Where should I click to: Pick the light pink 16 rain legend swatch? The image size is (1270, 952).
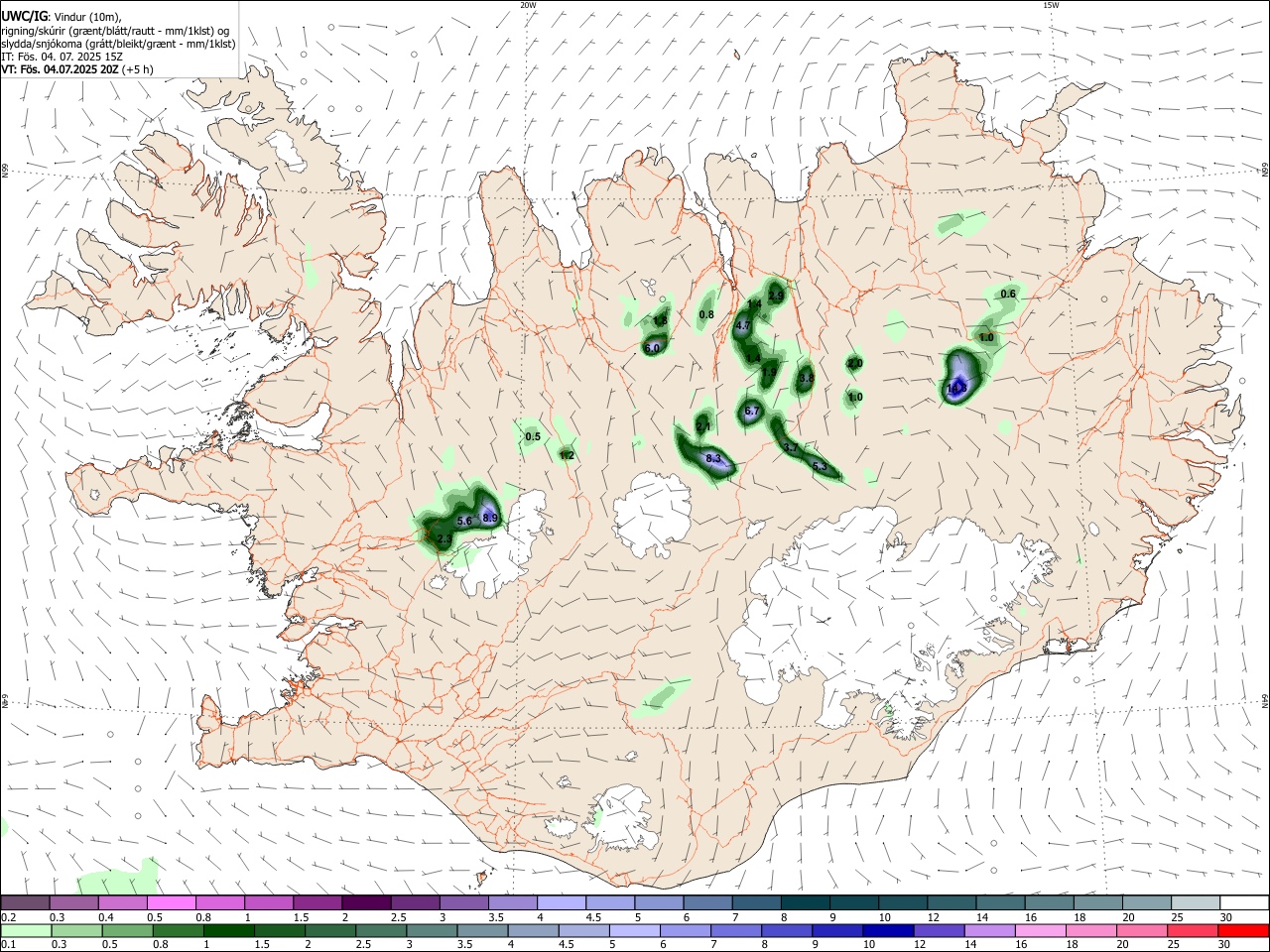pos(1040,930)
